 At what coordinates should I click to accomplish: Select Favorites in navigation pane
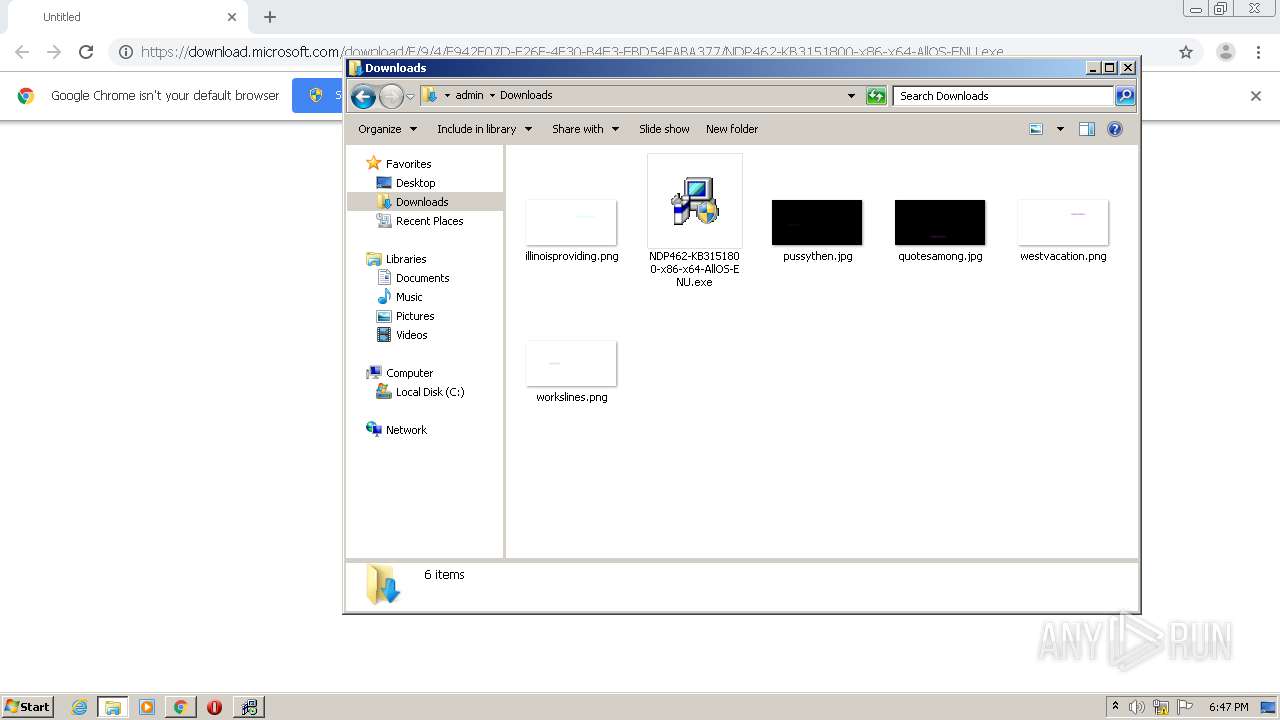(408, 164)
